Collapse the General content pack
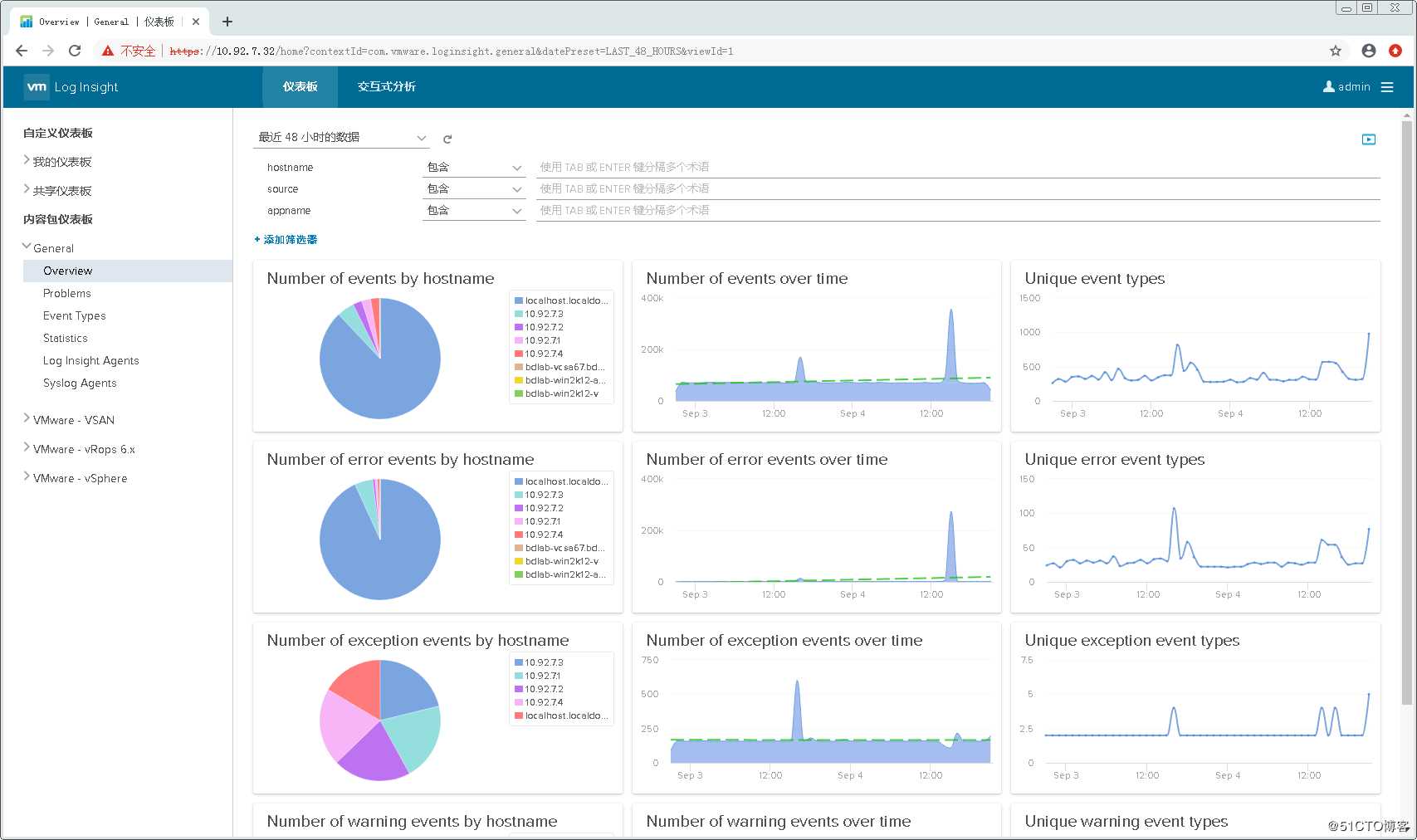The image size is (1417, 840). click(x=27, y=247)
